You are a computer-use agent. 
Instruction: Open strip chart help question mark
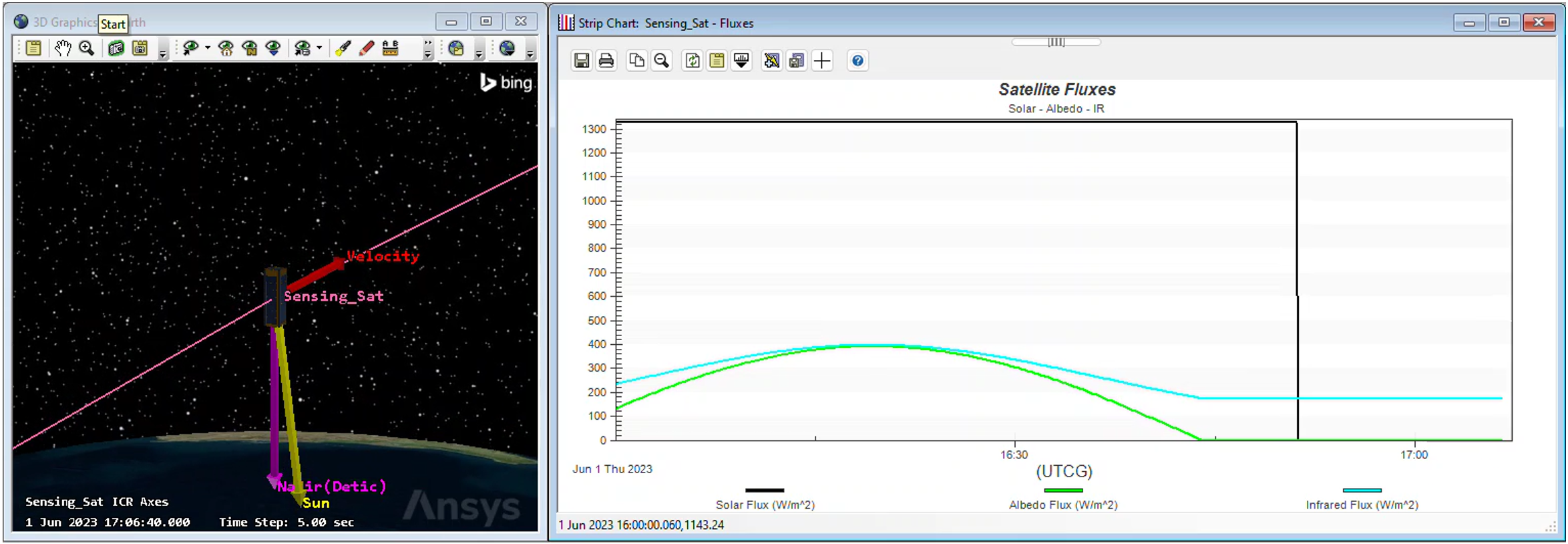pyautogui.click(x=858, y=61)
